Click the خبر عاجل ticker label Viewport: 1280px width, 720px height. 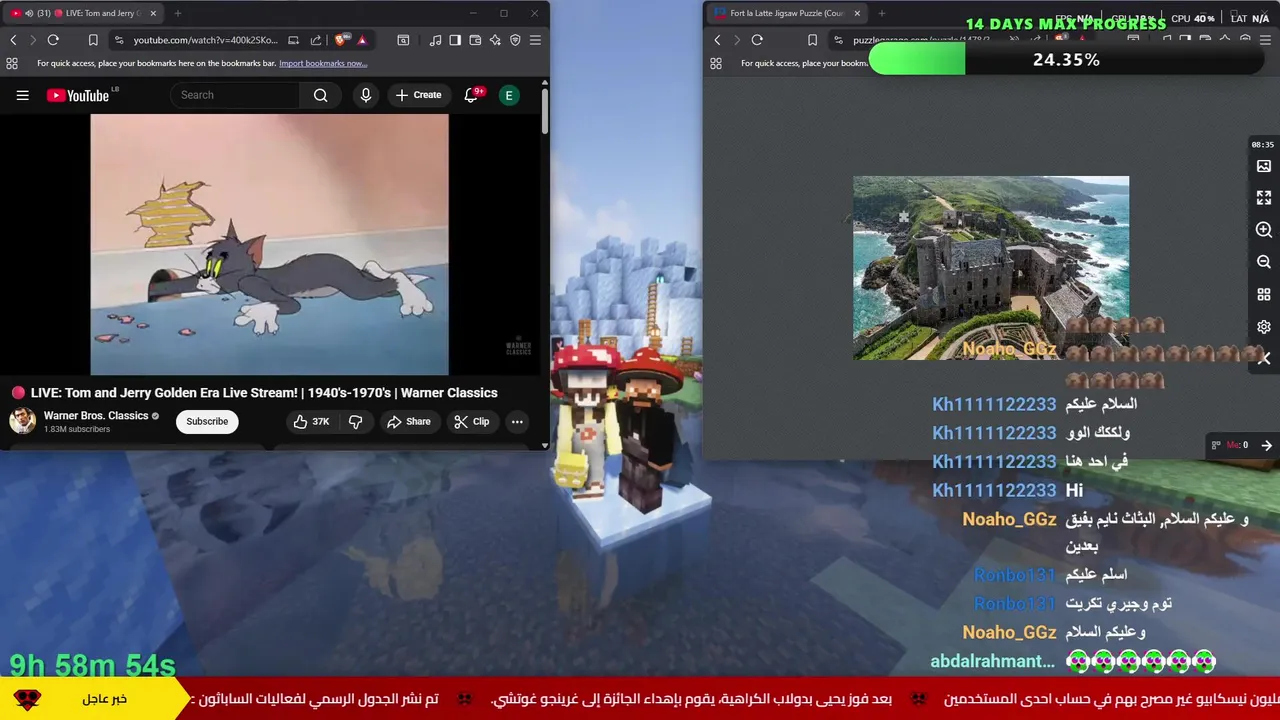(104, 699)
